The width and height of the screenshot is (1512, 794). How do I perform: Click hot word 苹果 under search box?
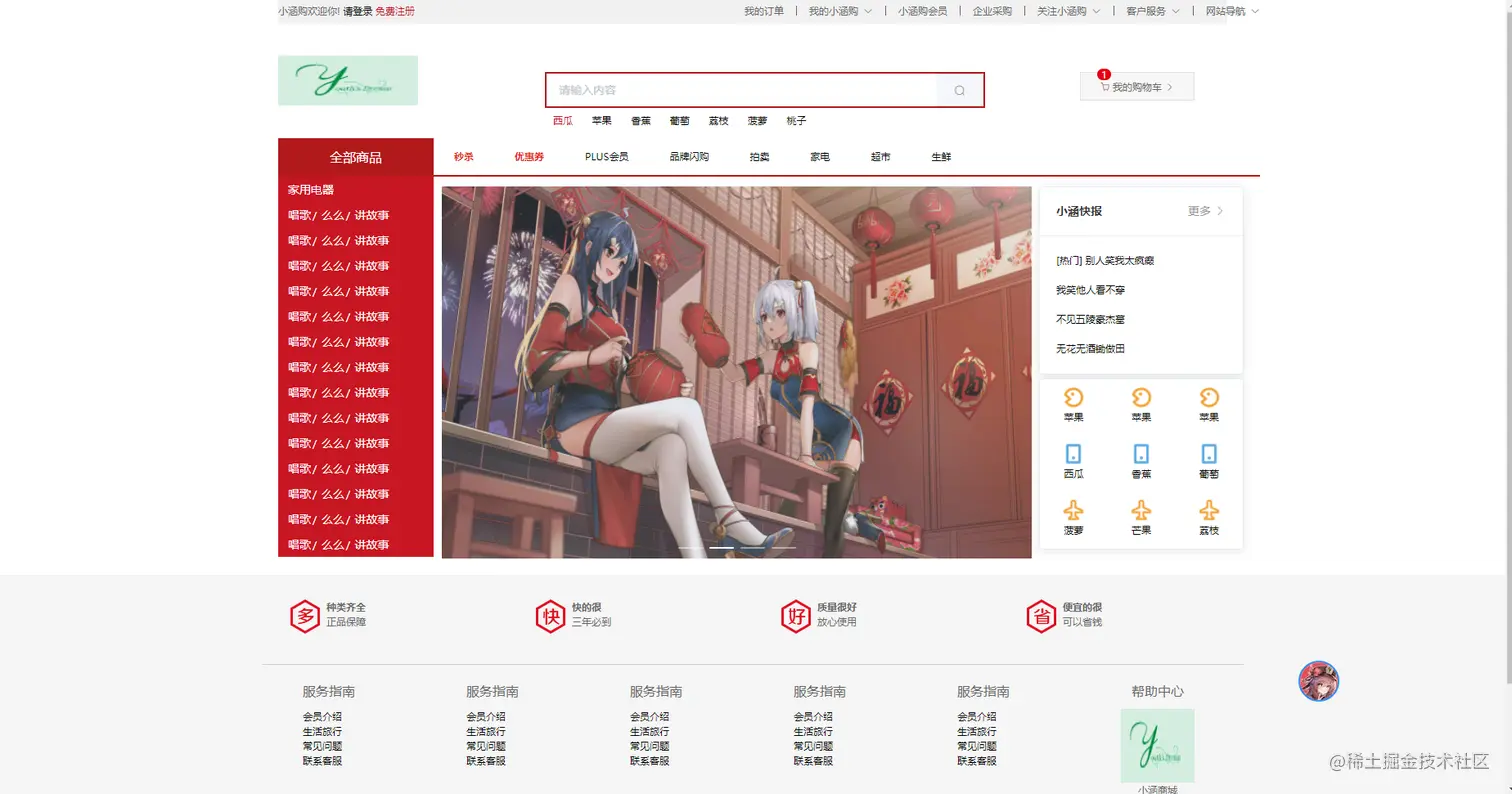pos(602,121)
